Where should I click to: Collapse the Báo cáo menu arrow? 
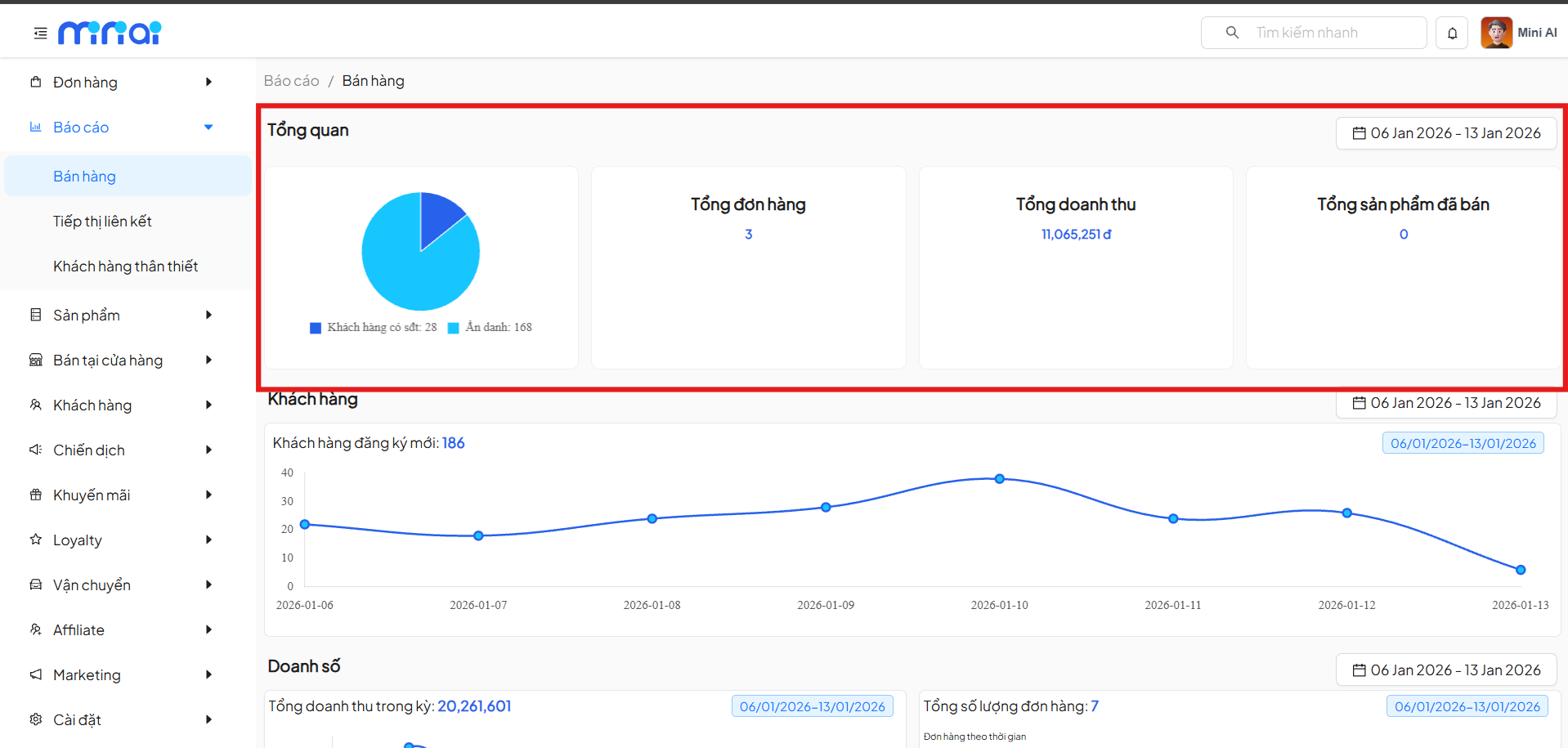click(208, 128)
